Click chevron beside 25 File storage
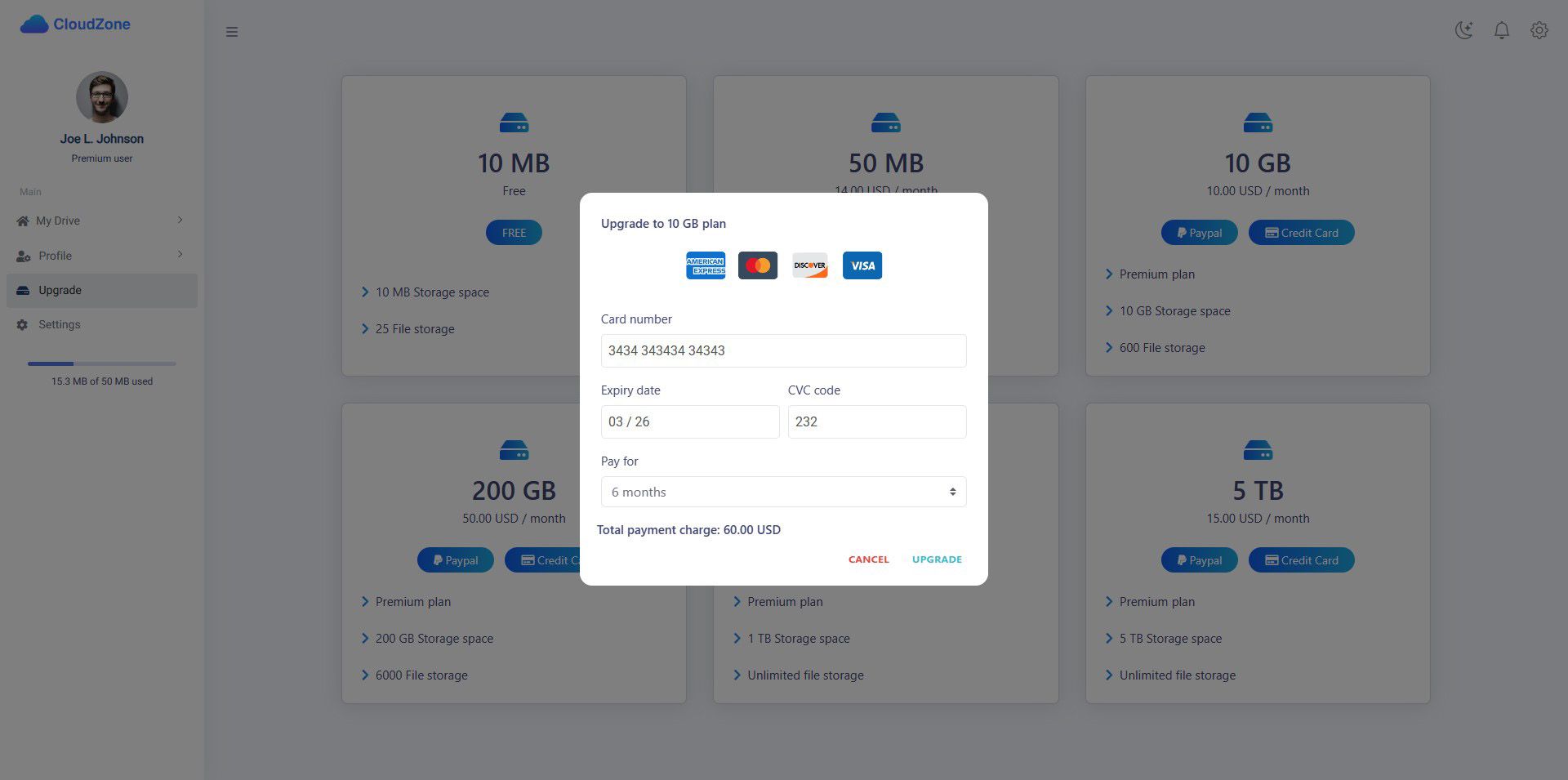The height and width of the screenshot is (780, 1568). pos(365,329)
